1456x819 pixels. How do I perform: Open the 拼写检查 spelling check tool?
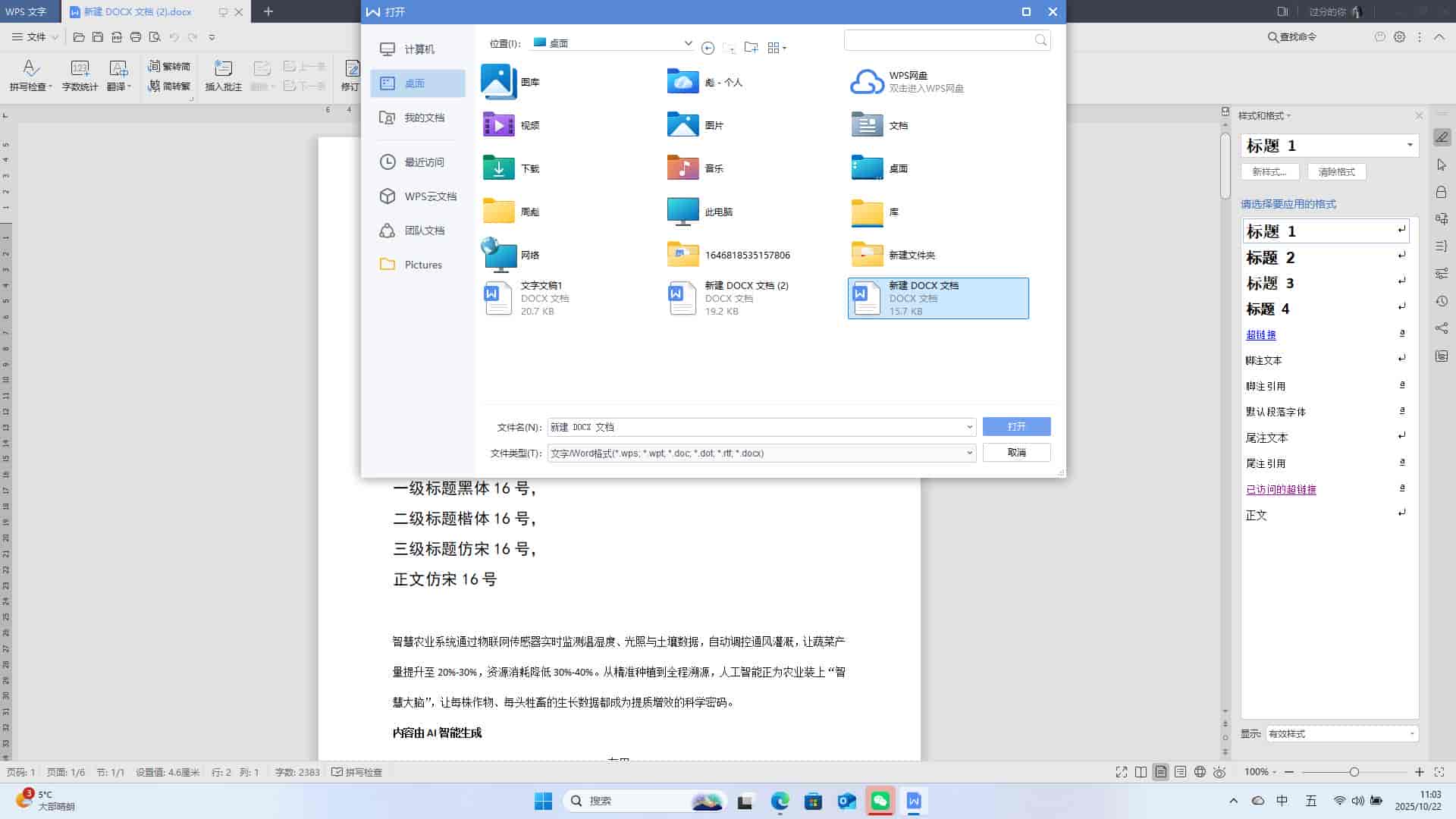point(30,76)
